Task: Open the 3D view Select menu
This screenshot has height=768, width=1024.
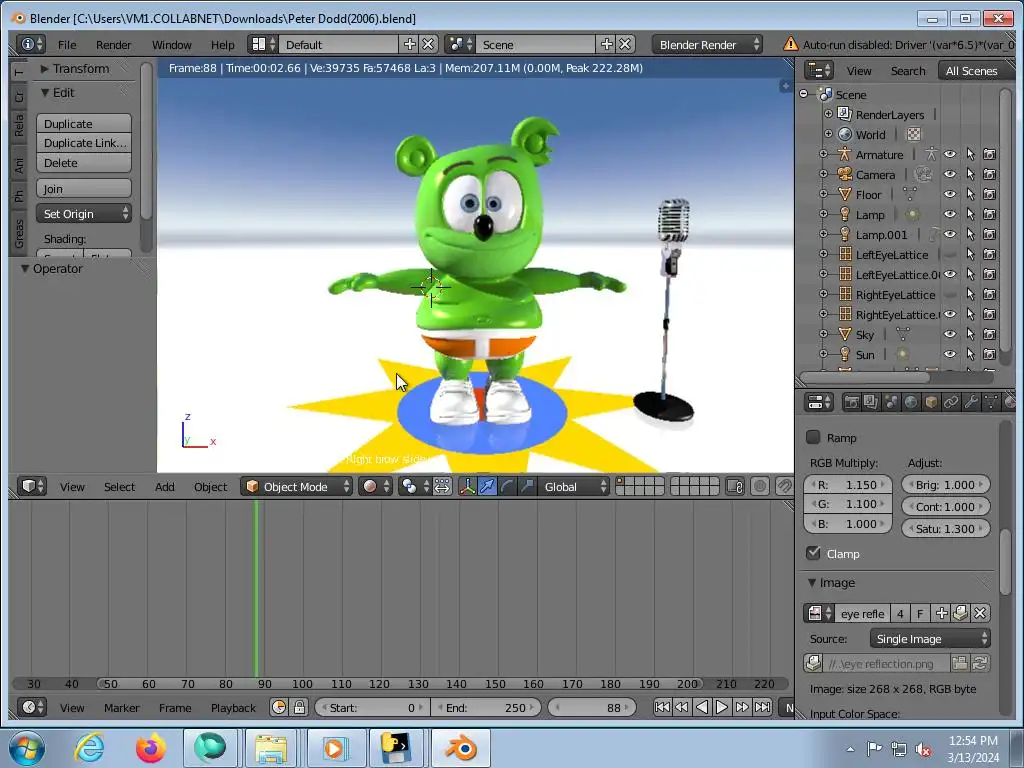Action: 120,487
